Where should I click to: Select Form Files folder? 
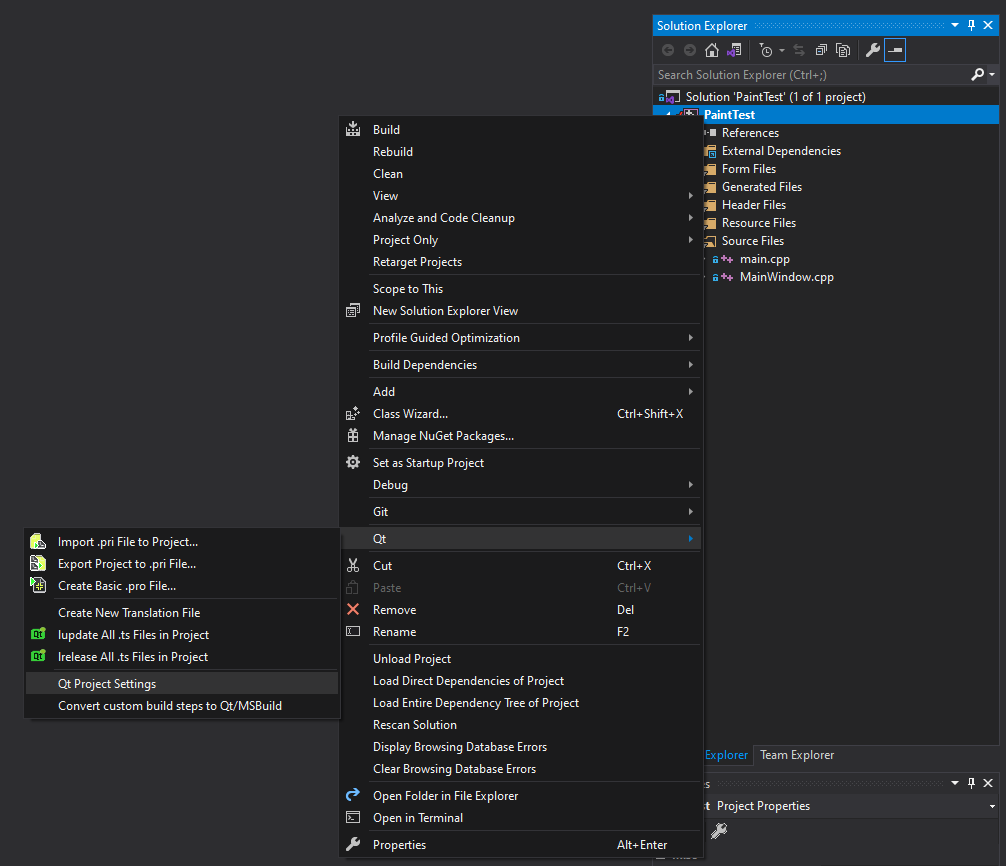click(x=749, y=169)
